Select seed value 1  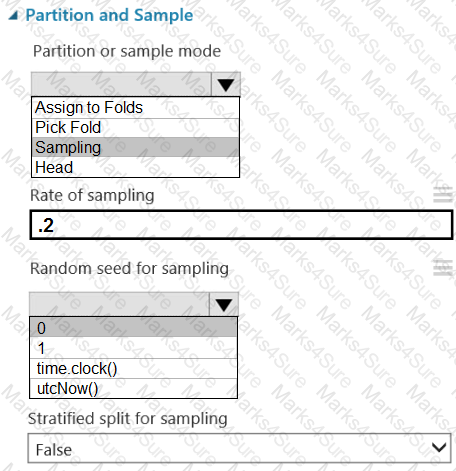(133, 348)
